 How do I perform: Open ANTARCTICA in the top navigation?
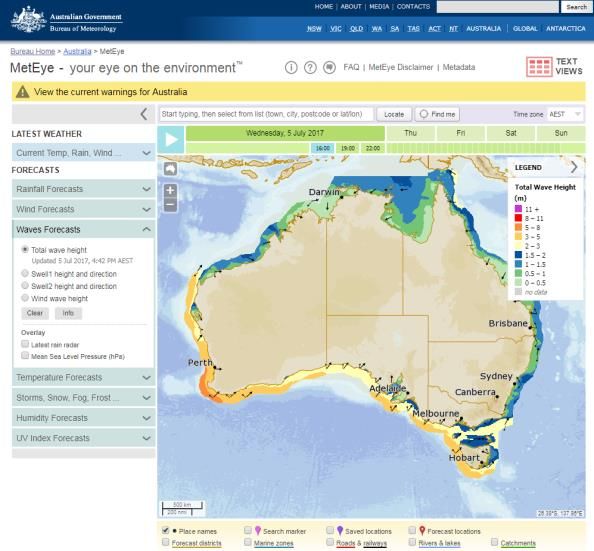(566, 28)
